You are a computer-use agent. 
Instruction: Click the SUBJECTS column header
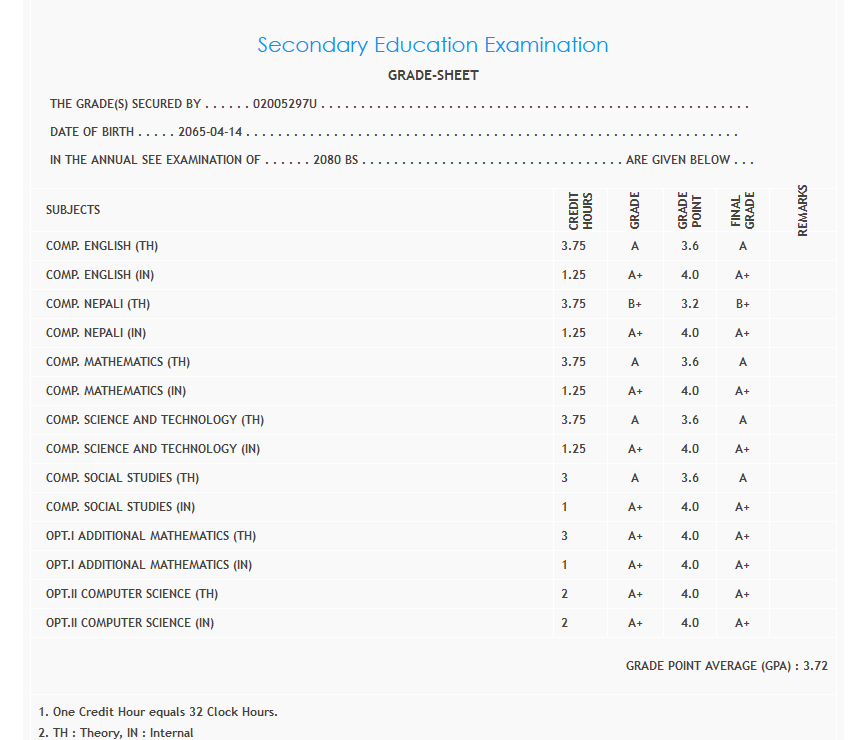pos(73,210)
